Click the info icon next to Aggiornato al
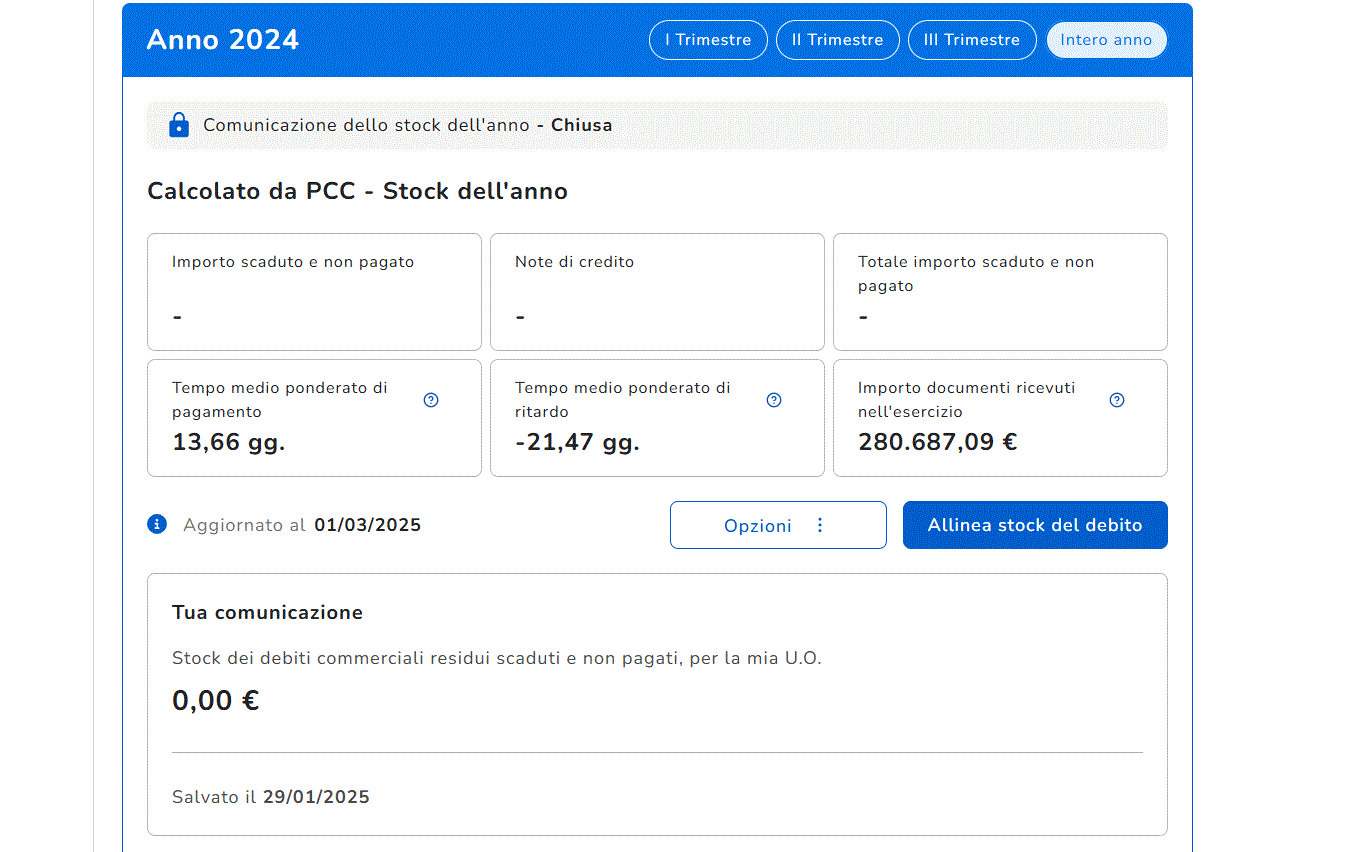This screenshot has width=1357, height=852. [157, 524]
